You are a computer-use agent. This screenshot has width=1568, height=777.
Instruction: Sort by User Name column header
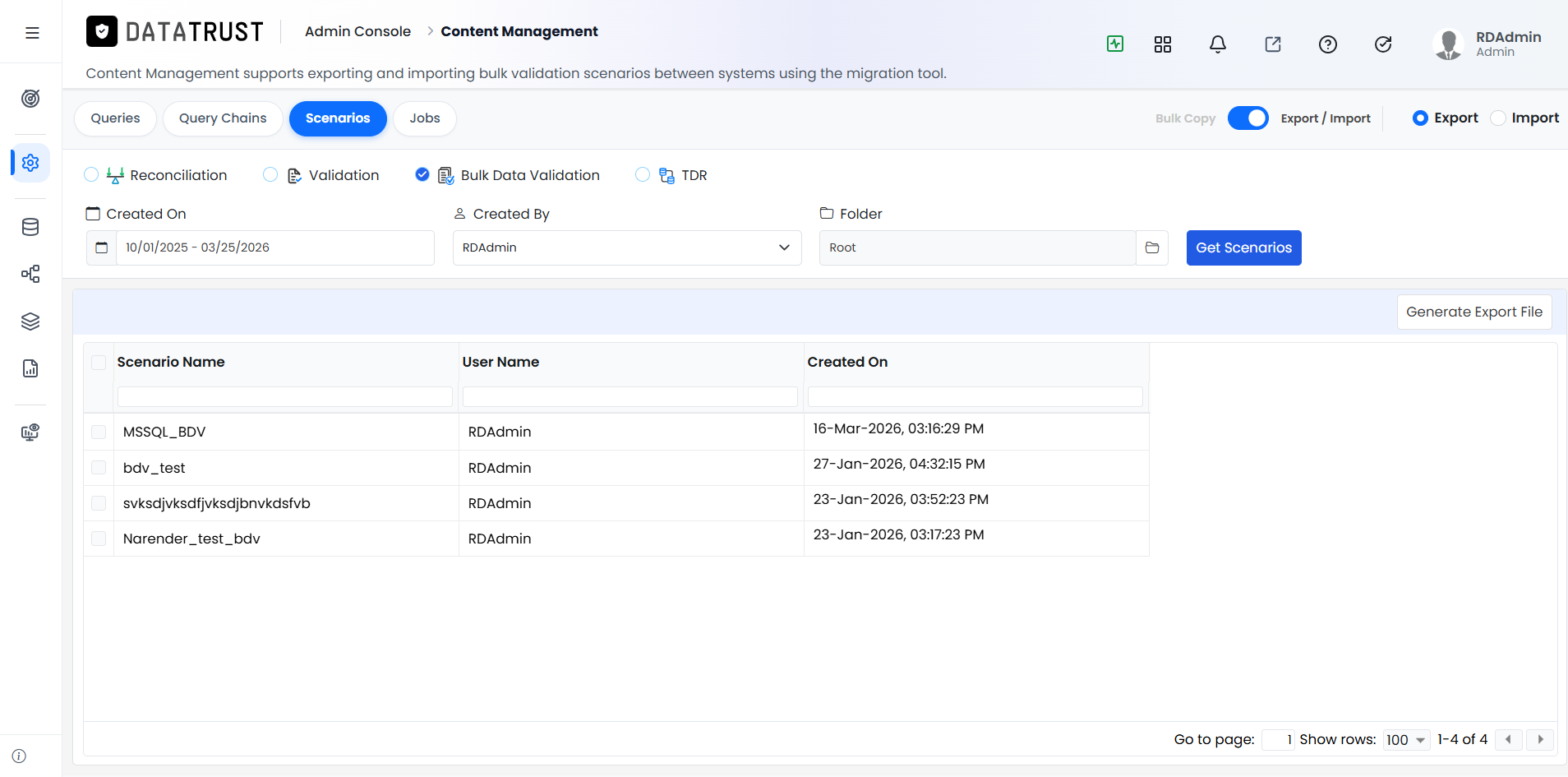(x=500, y=362)
